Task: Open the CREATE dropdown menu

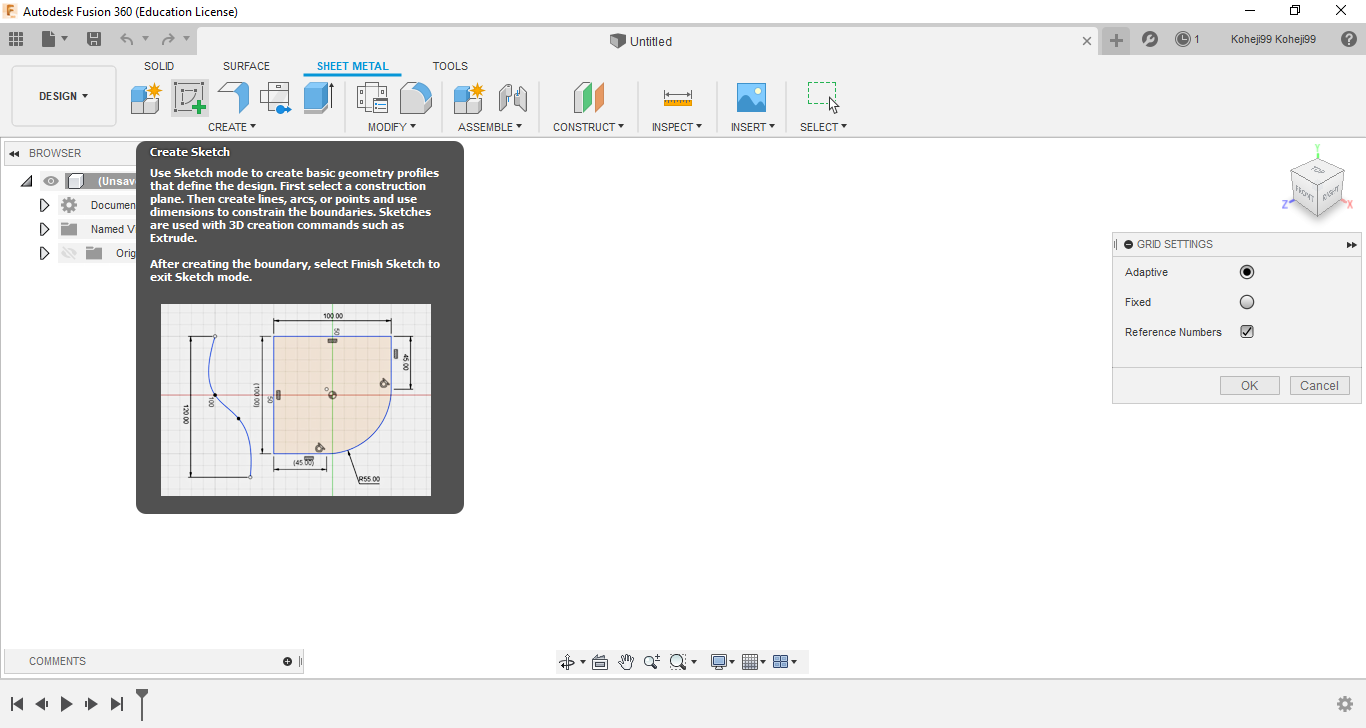Action: [x=232, y=127]
